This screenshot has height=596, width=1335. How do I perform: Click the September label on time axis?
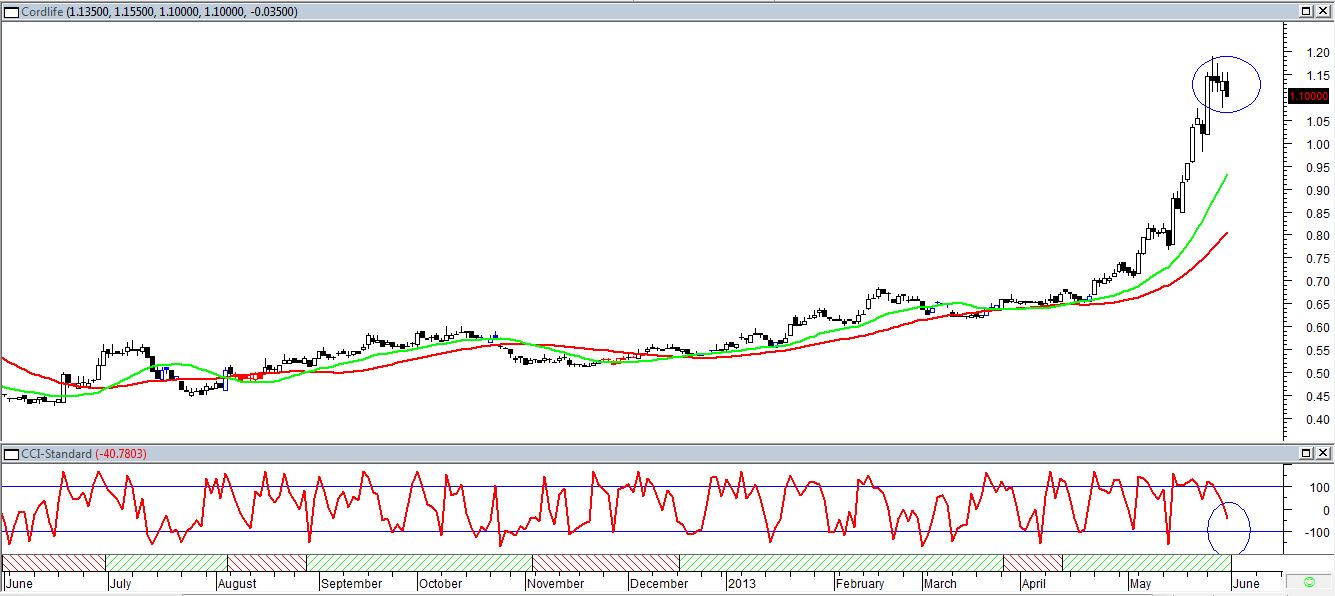[353, 583]
